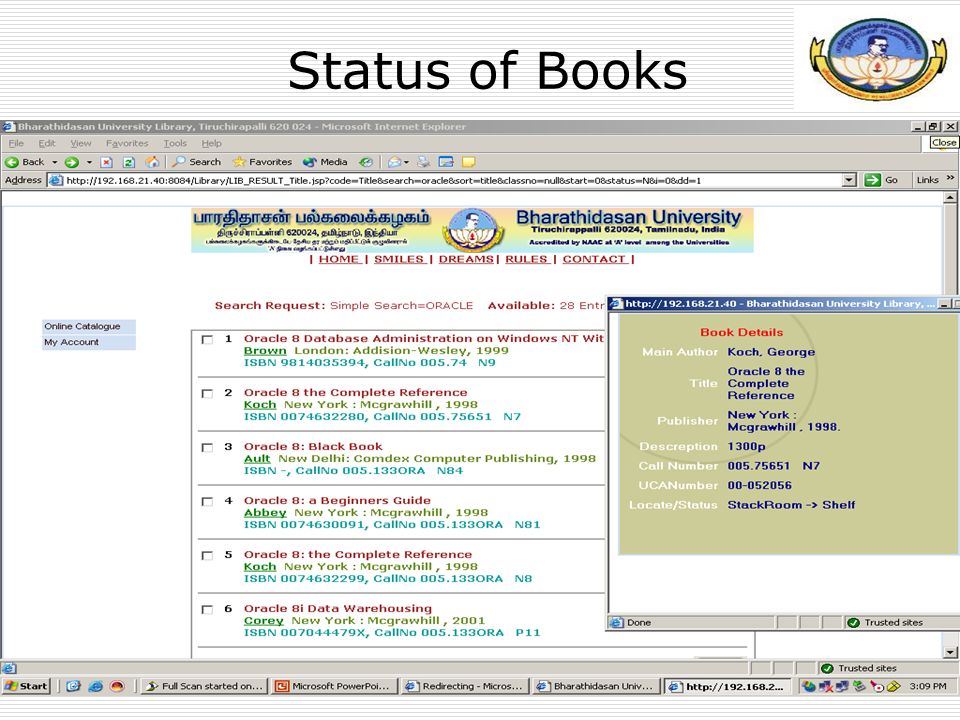Click author link Brown

tap(265, 351)
